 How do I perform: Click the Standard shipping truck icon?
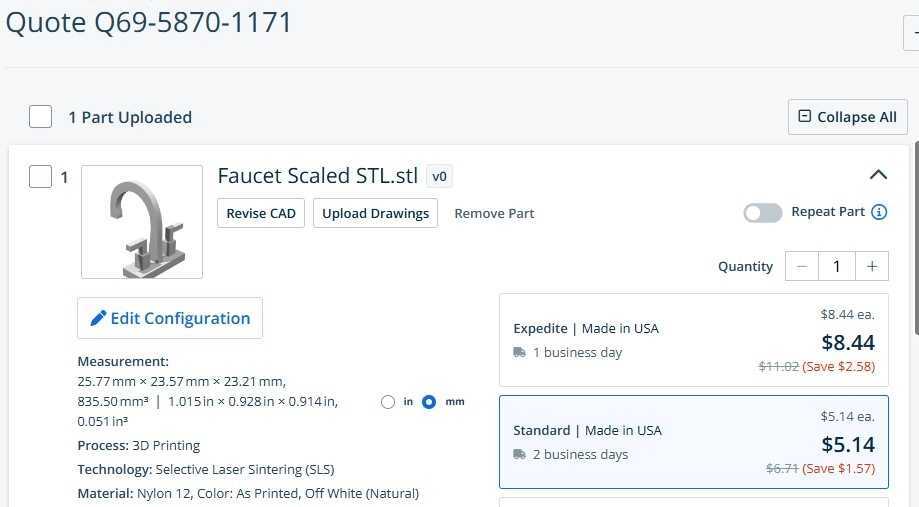(519, 454)
